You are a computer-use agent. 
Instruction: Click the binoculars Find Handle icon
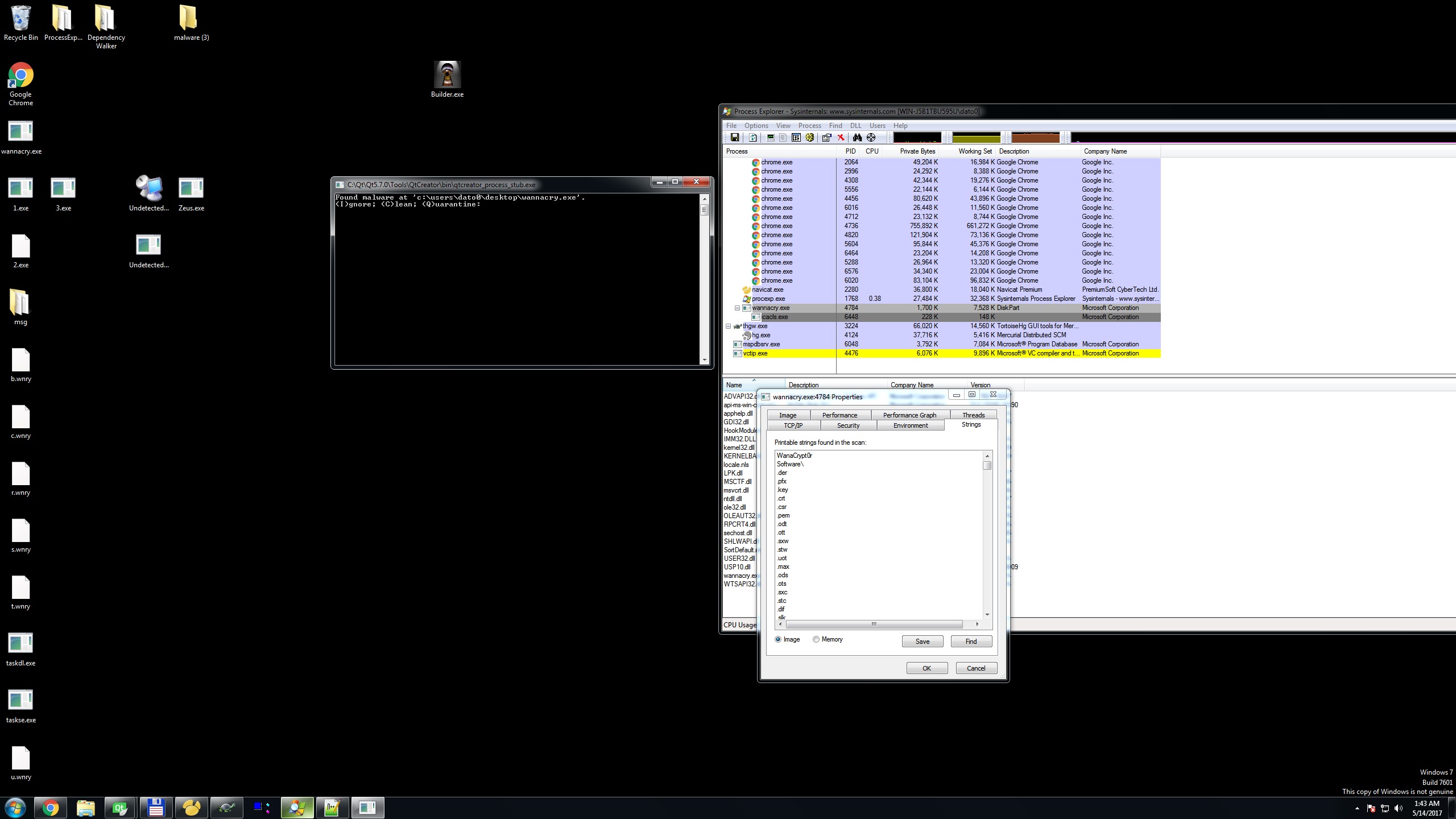pos(857,138)
